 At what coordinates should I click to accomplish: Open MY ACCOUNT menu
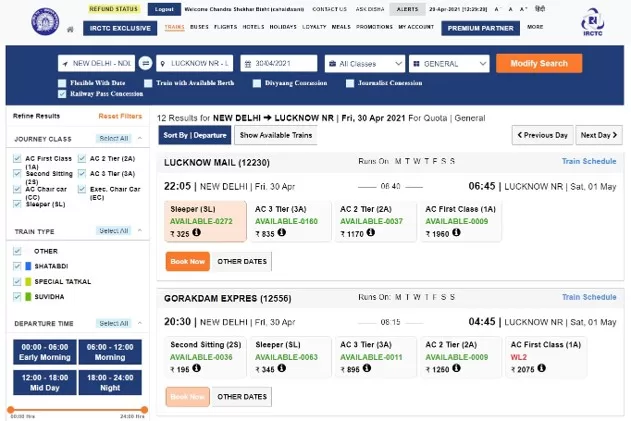tap(416, 27)
